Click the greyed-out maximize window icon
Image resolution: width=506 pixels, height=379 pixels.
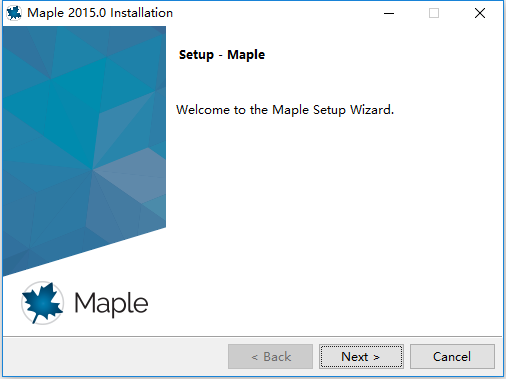(434, 13)
